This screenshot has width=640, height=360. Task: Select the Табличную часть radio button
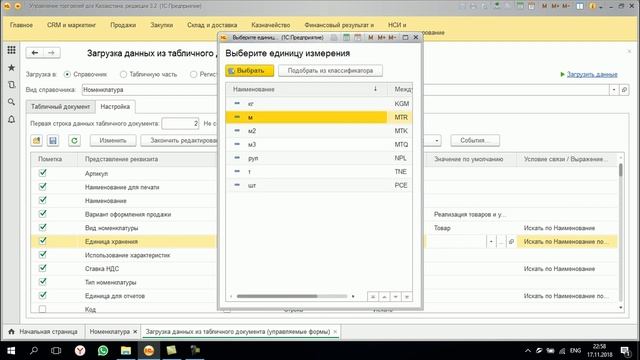[123, 74]
